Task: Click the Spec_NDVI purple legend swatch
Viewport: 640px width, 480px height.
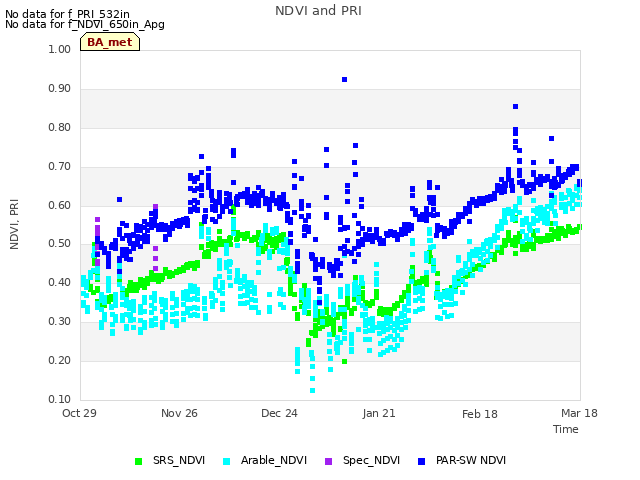Action: (329, 462)
